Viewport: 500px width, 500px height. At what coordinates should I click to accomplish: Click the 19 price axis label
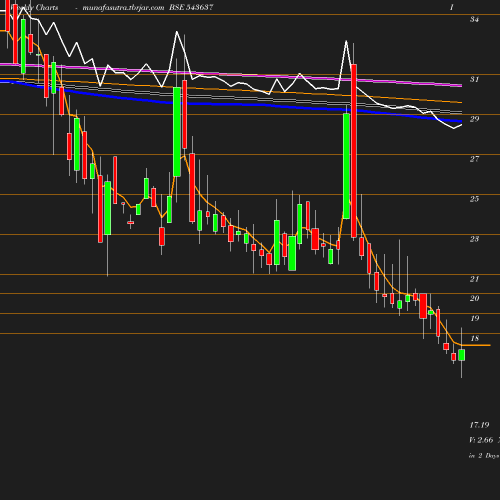(x=474, y=318)
